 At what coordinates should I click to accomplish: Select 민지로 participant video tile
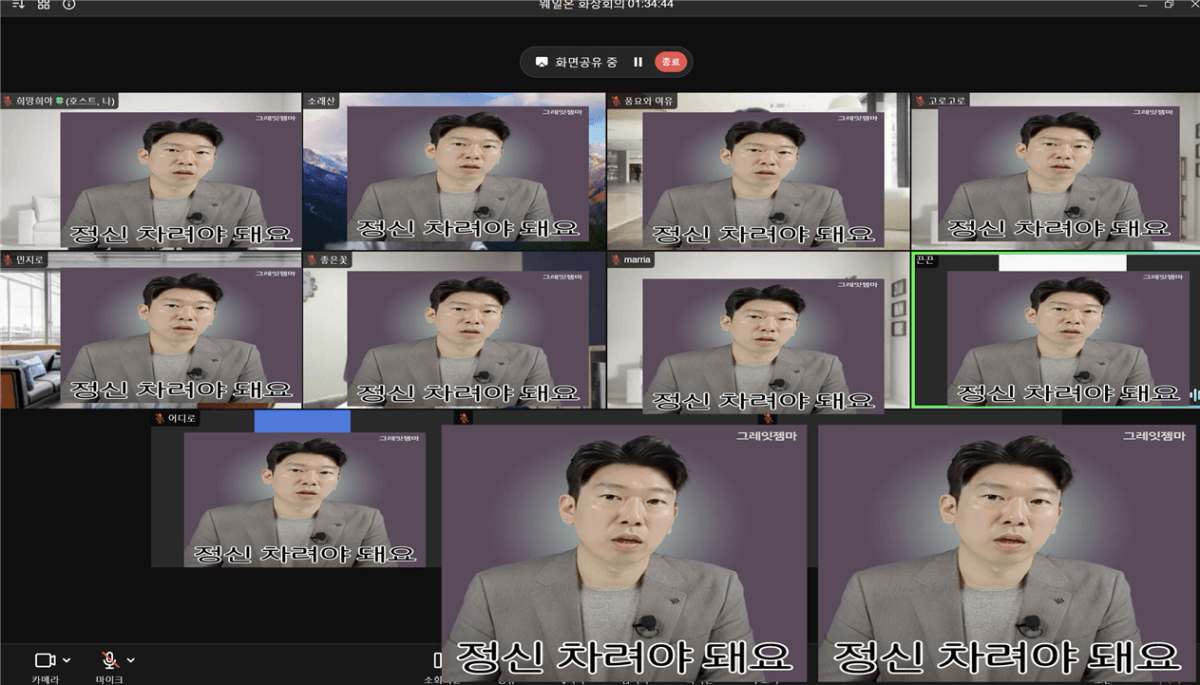(x=151, y=330)
